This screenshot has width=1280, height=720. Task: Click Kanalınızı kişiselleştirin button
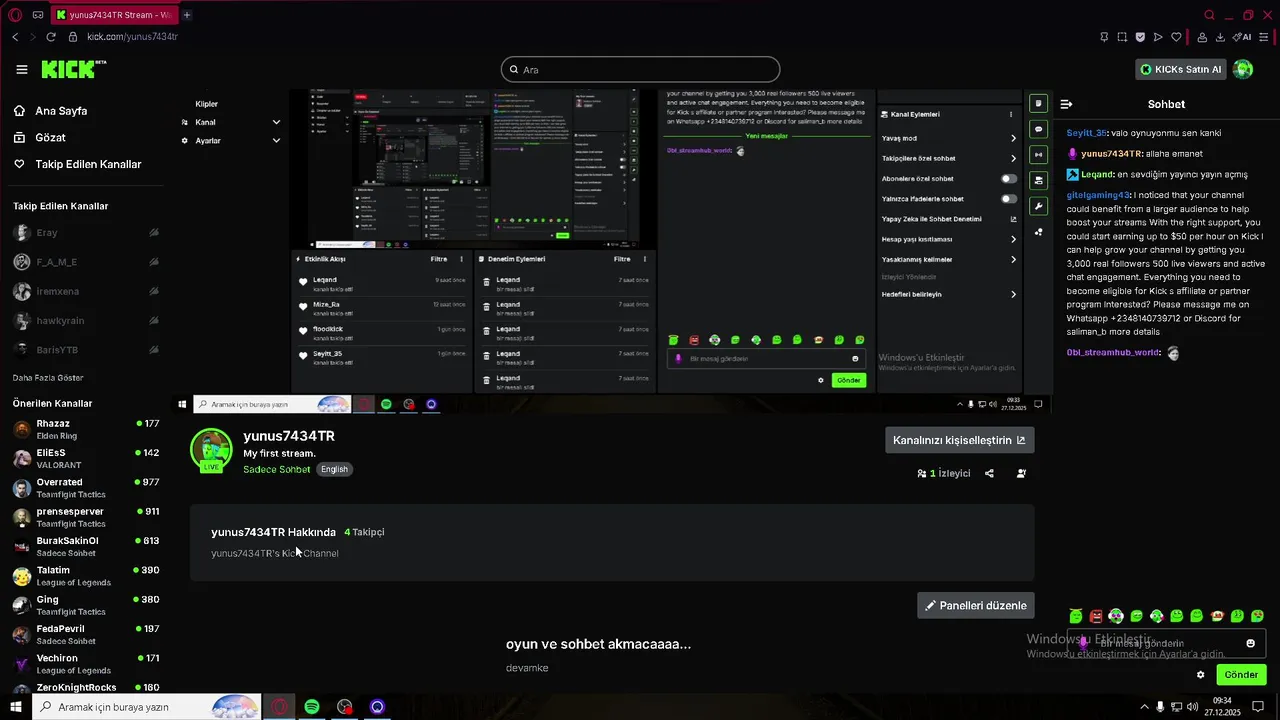click(959, 440)
